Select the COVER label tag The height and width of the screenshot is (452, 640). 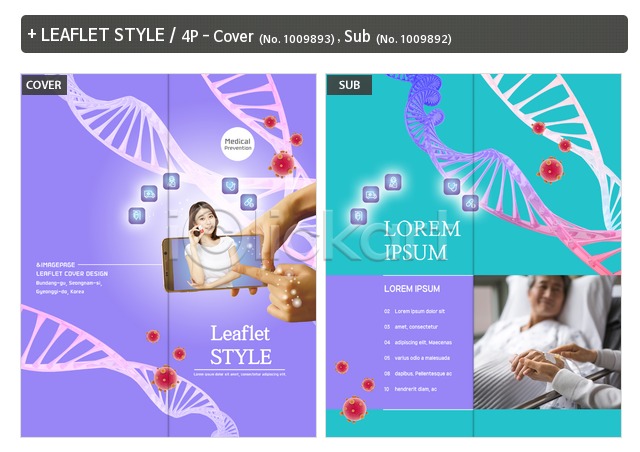(44, 85)
